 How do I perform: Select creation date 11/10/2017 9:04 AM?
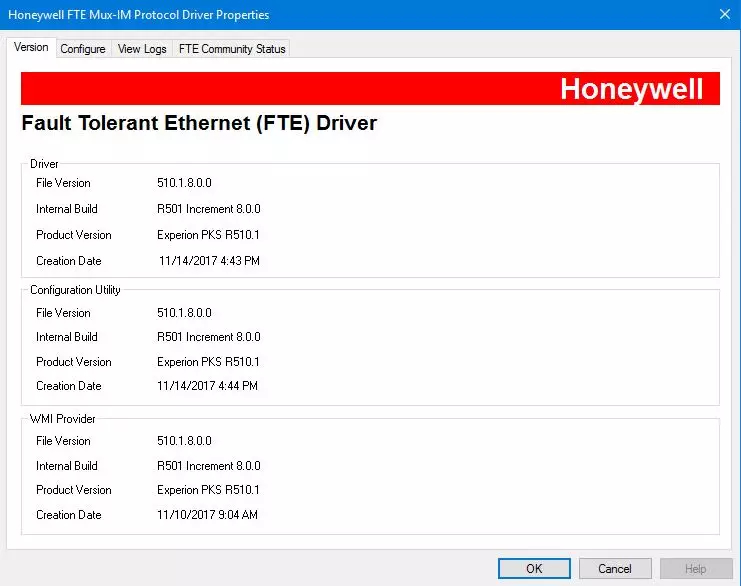[207, 515]
